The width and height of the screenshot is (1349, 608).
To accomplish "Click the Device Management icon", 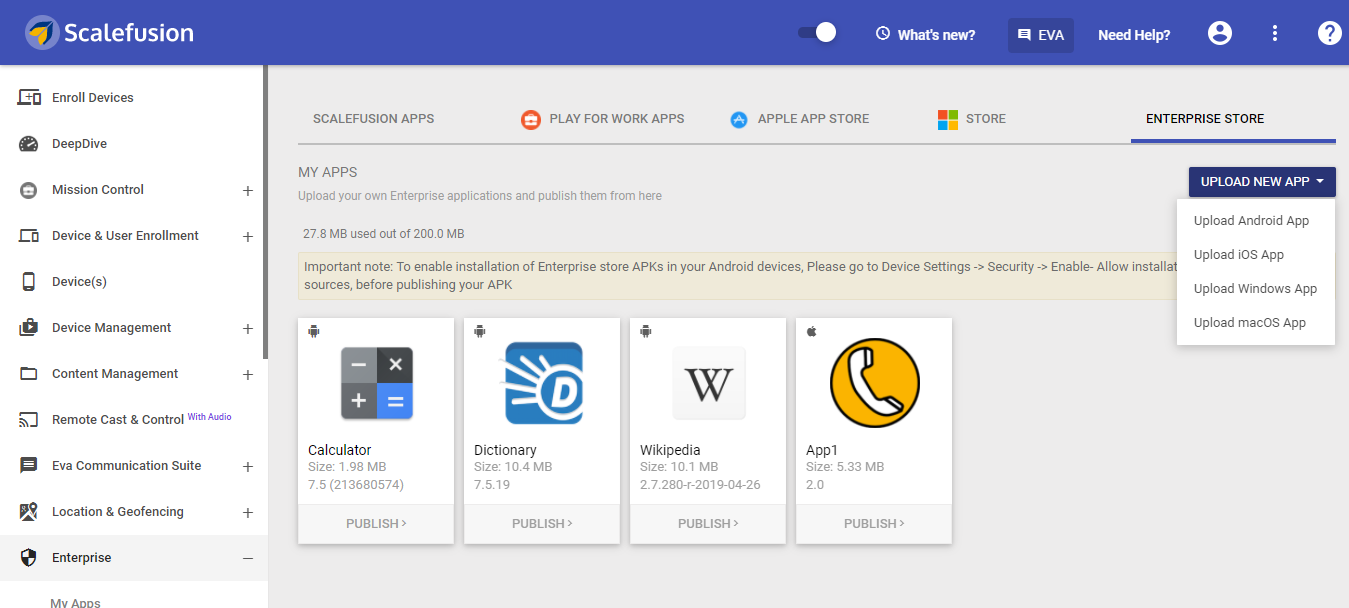I will coord(29,327).
